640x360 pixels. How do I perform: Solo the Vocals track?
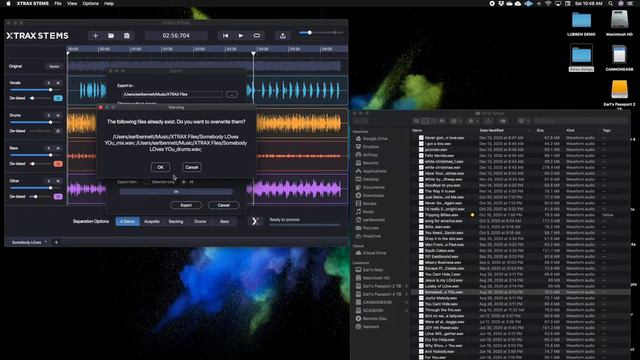click(x=49, y=83)
